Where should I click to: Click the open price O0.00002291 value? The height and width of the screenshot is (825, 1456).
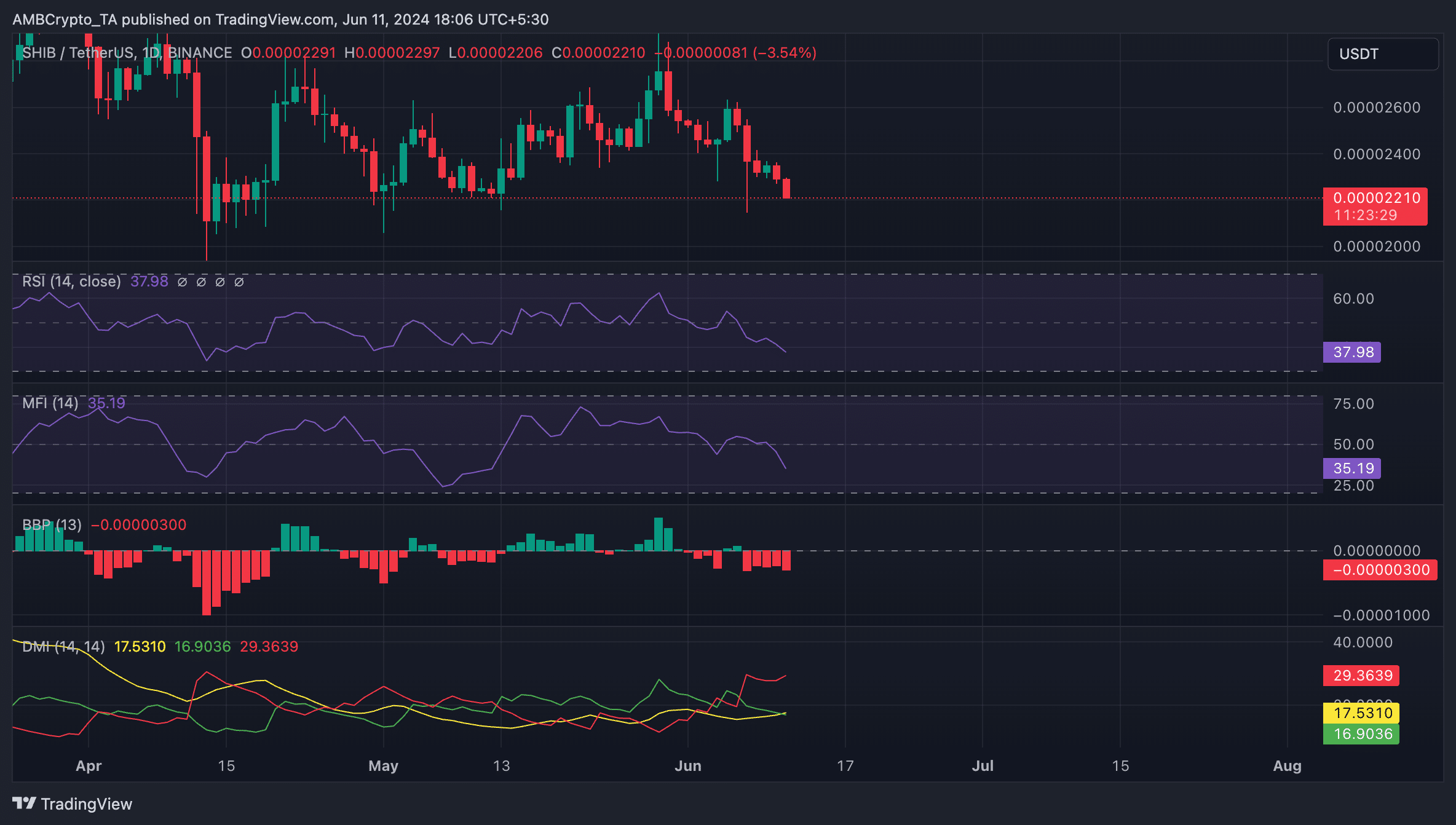coord(288,53)
